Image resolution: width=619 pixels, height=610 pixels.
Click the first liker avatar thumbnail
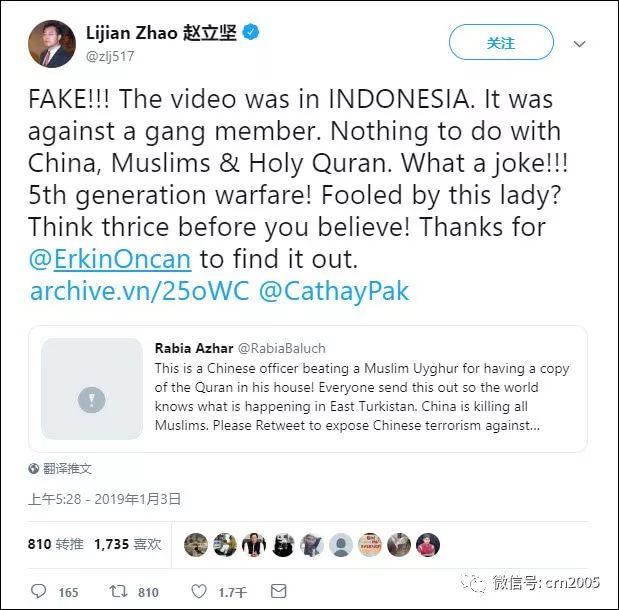point(196,544)
